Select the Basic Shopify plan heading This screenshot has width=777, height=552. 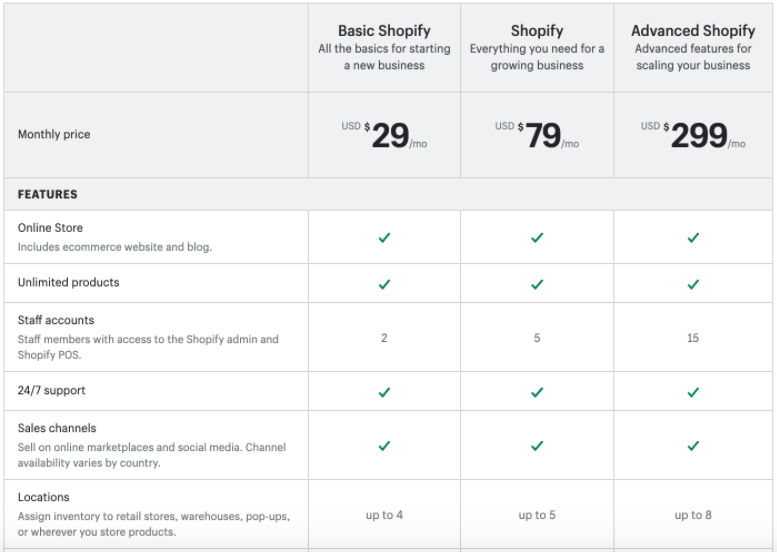[384, 31]
